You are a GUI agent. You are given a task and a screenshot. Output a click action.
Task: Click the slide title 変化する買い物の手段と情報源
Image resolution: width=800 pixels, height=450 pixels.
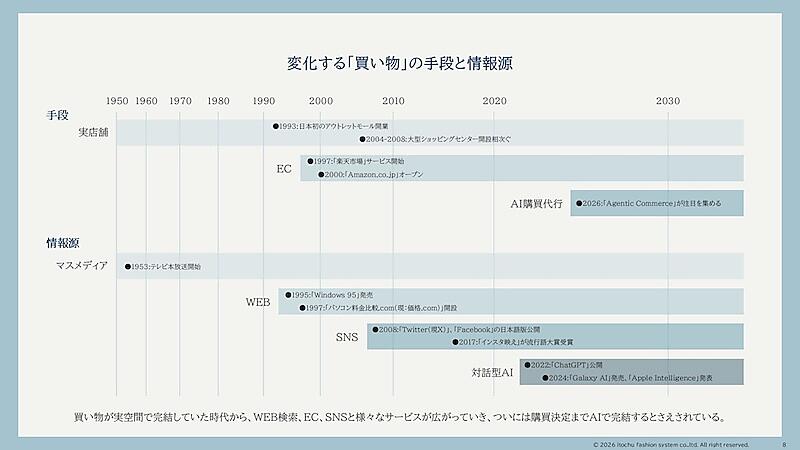[399, 63]
